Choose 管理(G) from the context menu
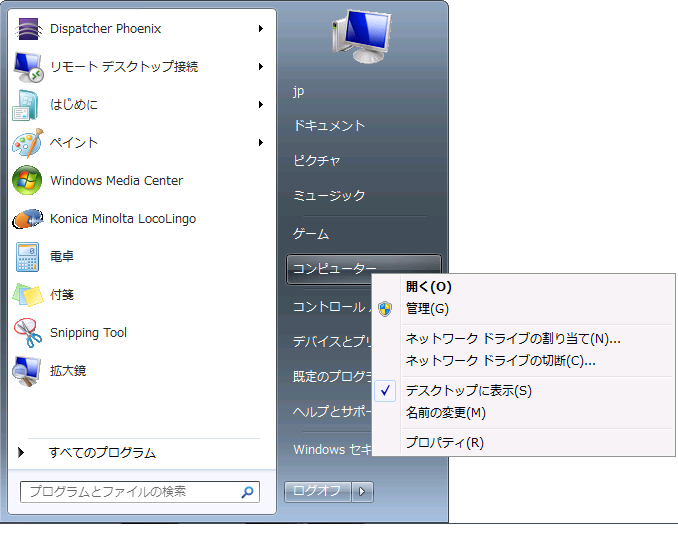Screen dimensions: 678x544 (x=427, y=309)
